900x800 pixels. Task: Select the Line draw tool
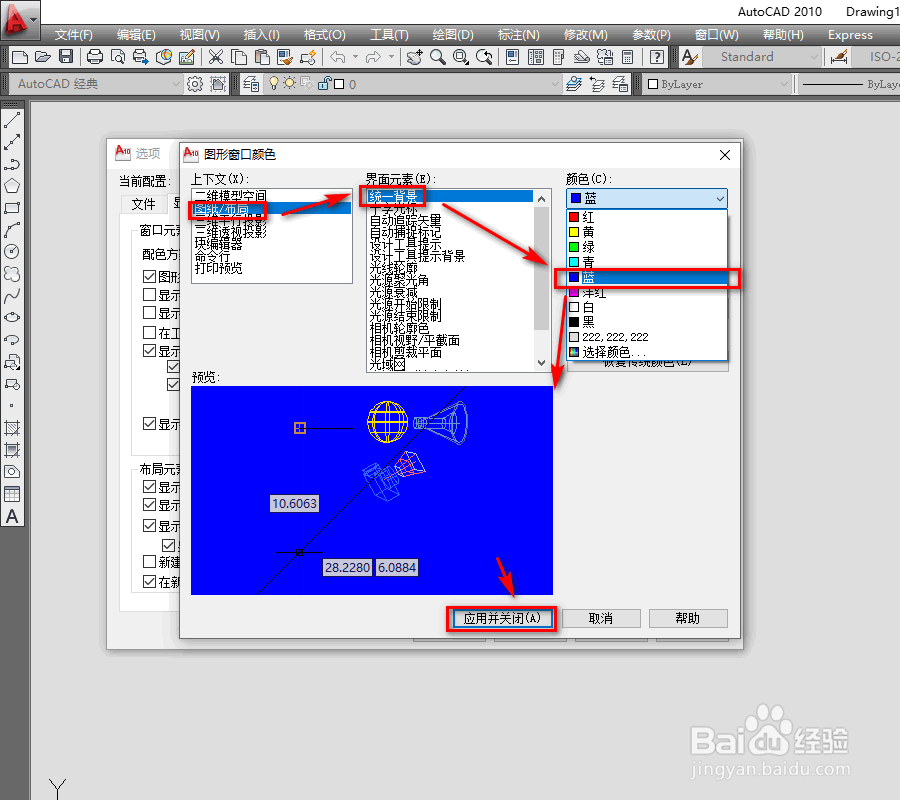point(12,120)
